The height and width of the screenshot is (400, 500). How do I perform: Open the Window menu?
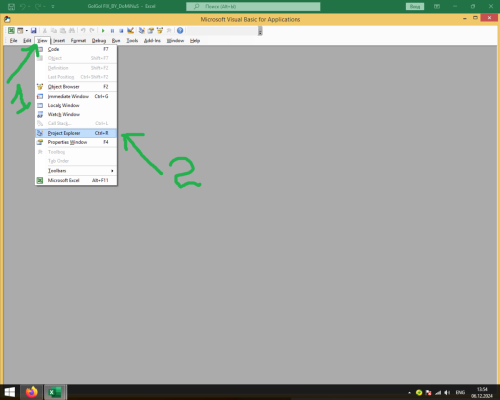click(x=175, y=41)
